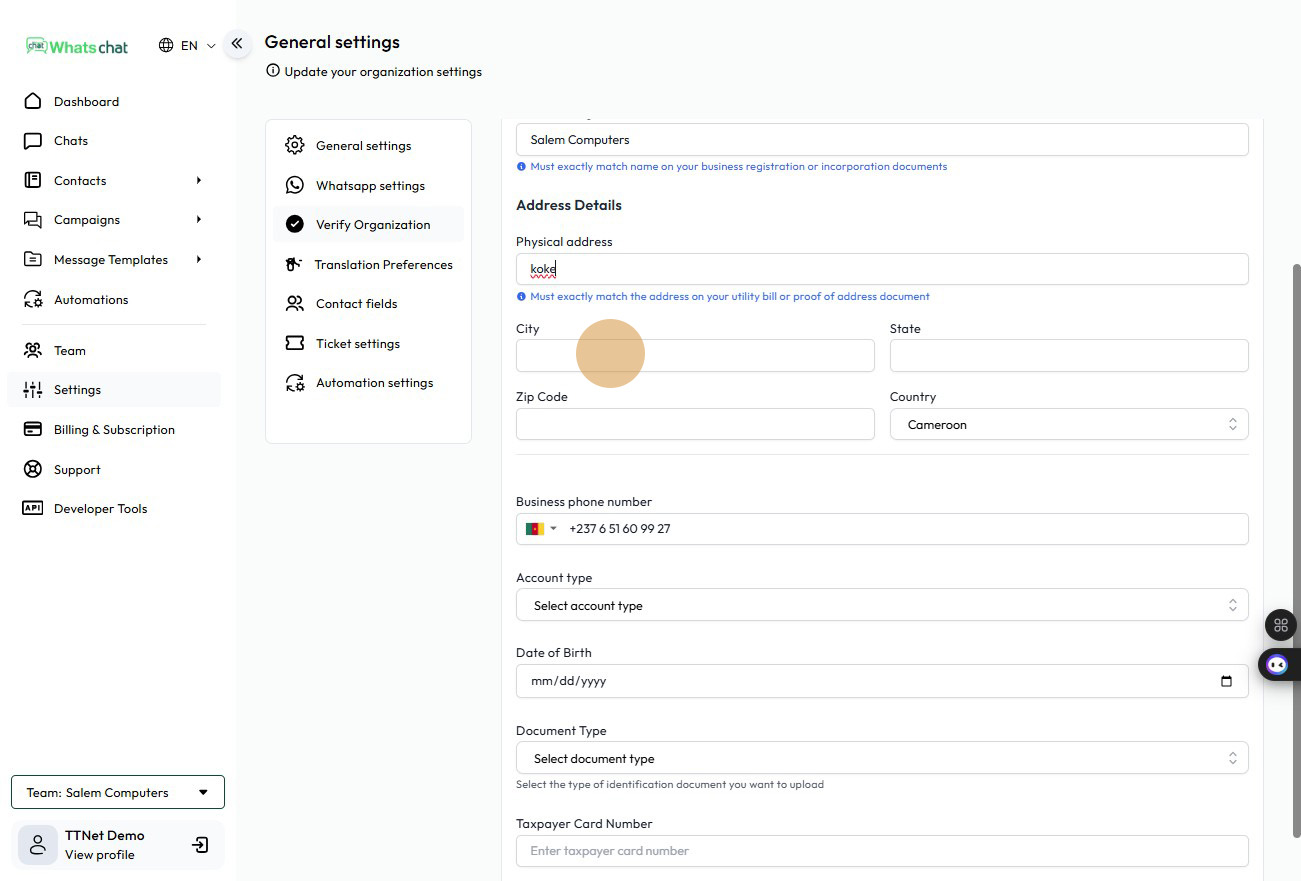Open the EN language selector
This screenshot has height=881, width=1301.
188,45
